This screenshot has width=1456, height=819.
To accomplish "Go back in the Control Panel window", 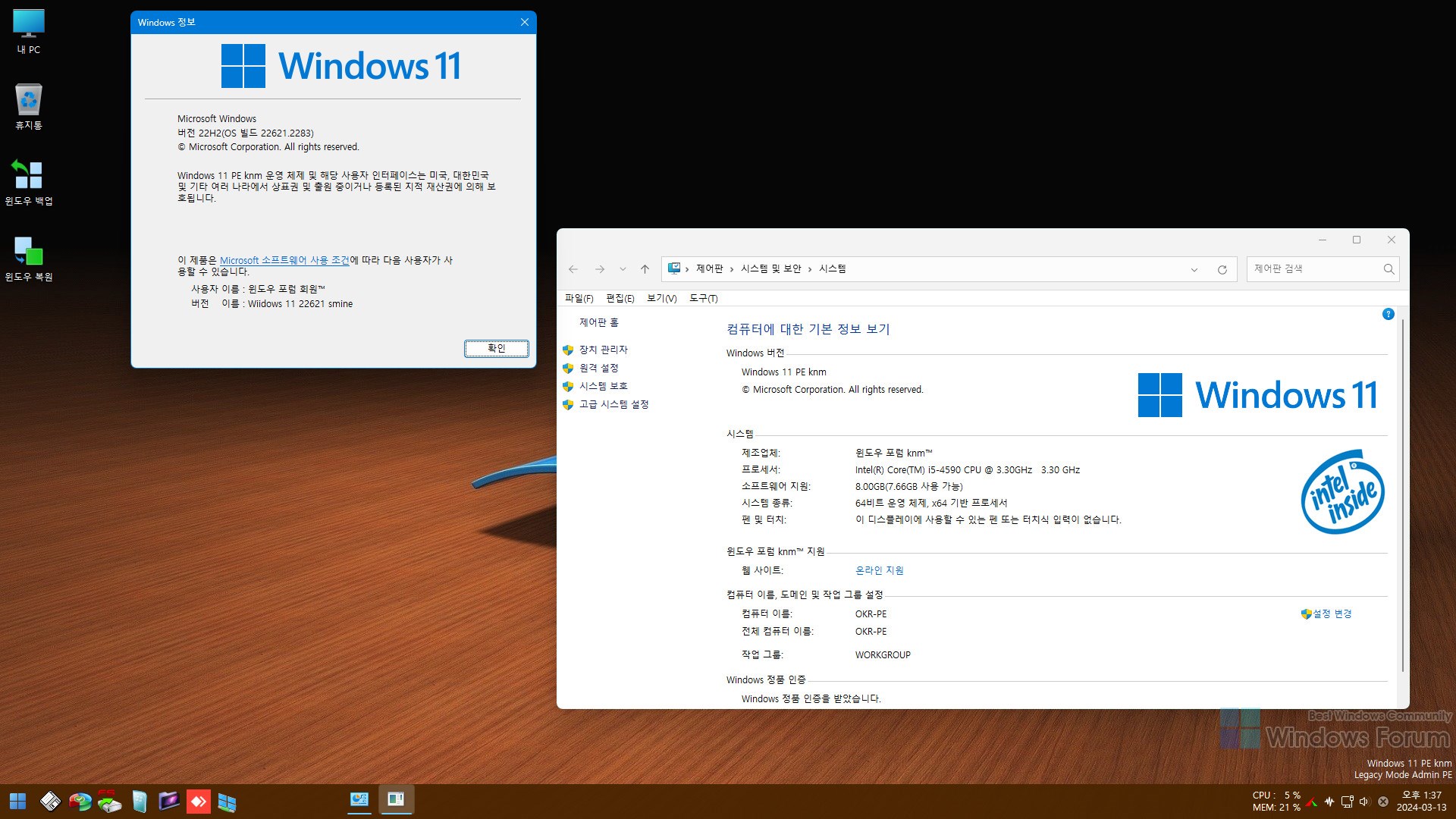I will pos(573,269).
